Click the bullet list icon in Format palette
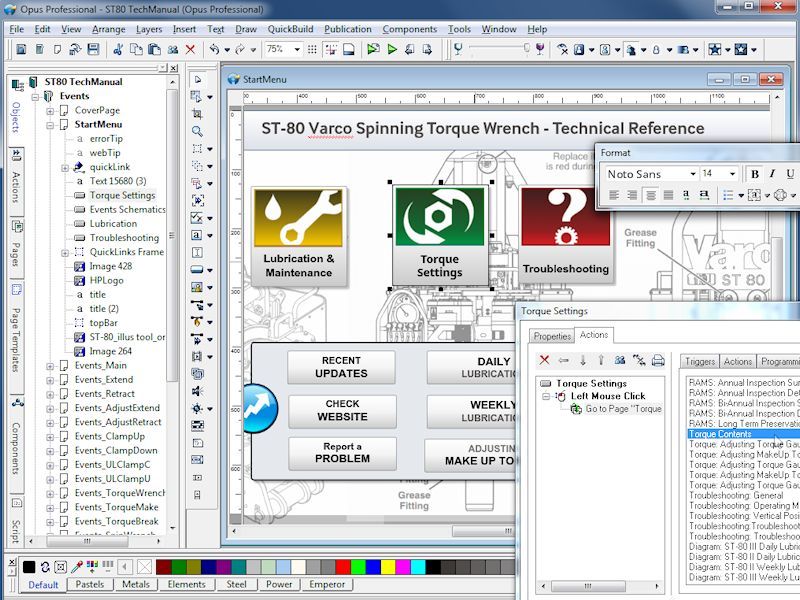Viewport: 800px width, 600px height. click(728, 194)
